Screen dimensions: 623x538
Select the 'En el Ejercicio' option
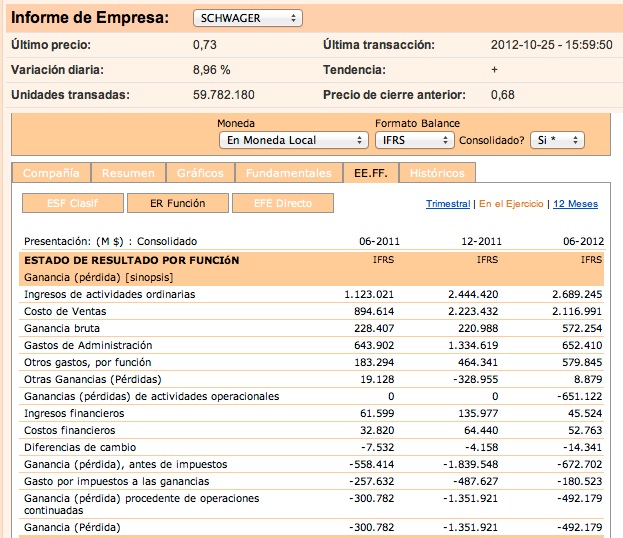(x=511, y=204)
